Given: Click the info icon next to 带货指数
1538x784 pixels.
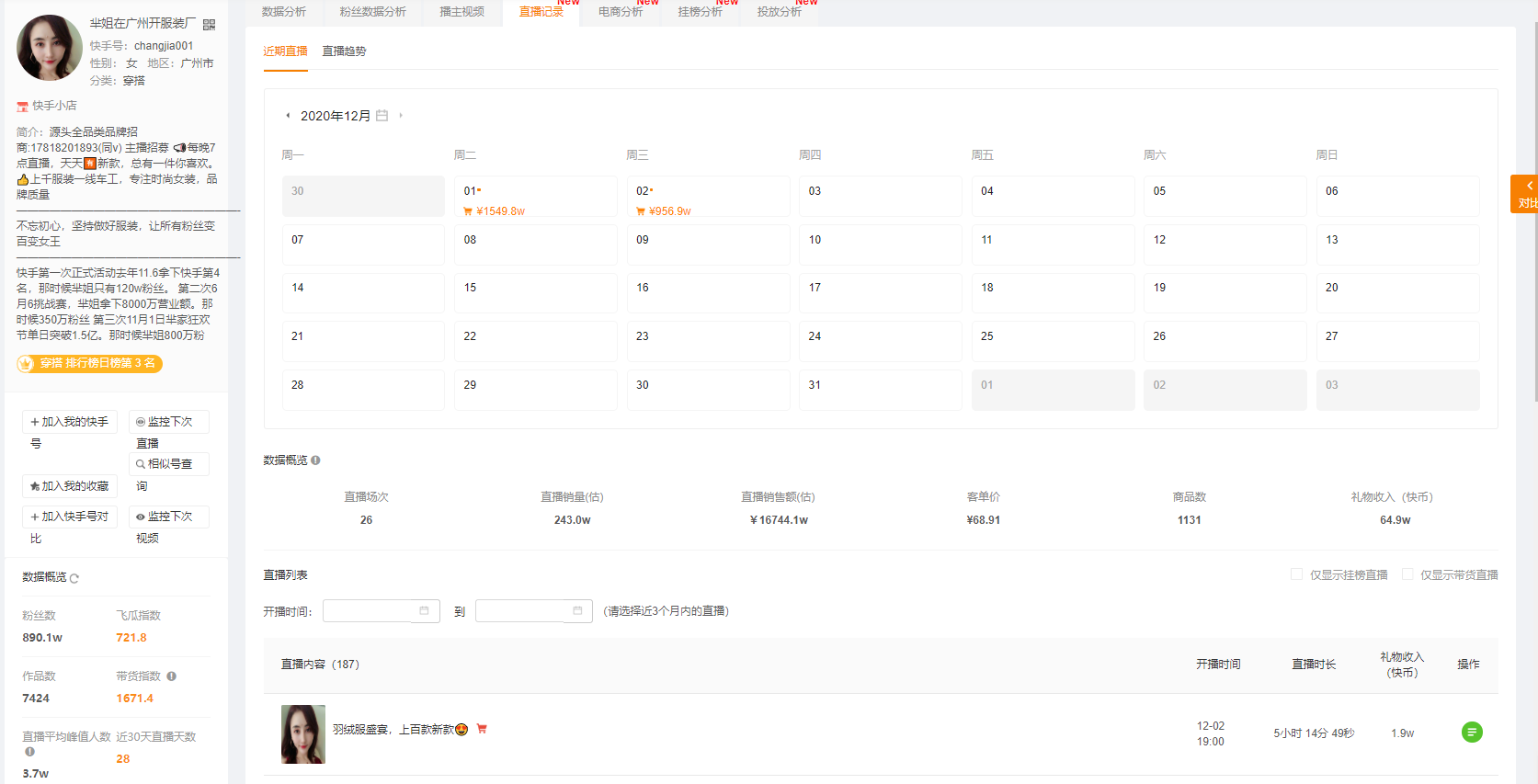Looking at the screenshot, I should [172, 676].
